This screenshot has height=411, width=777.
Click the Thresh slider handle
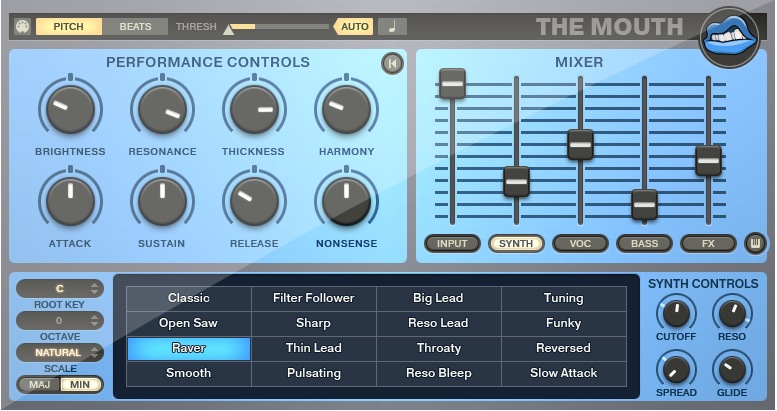tap(228, 30)
